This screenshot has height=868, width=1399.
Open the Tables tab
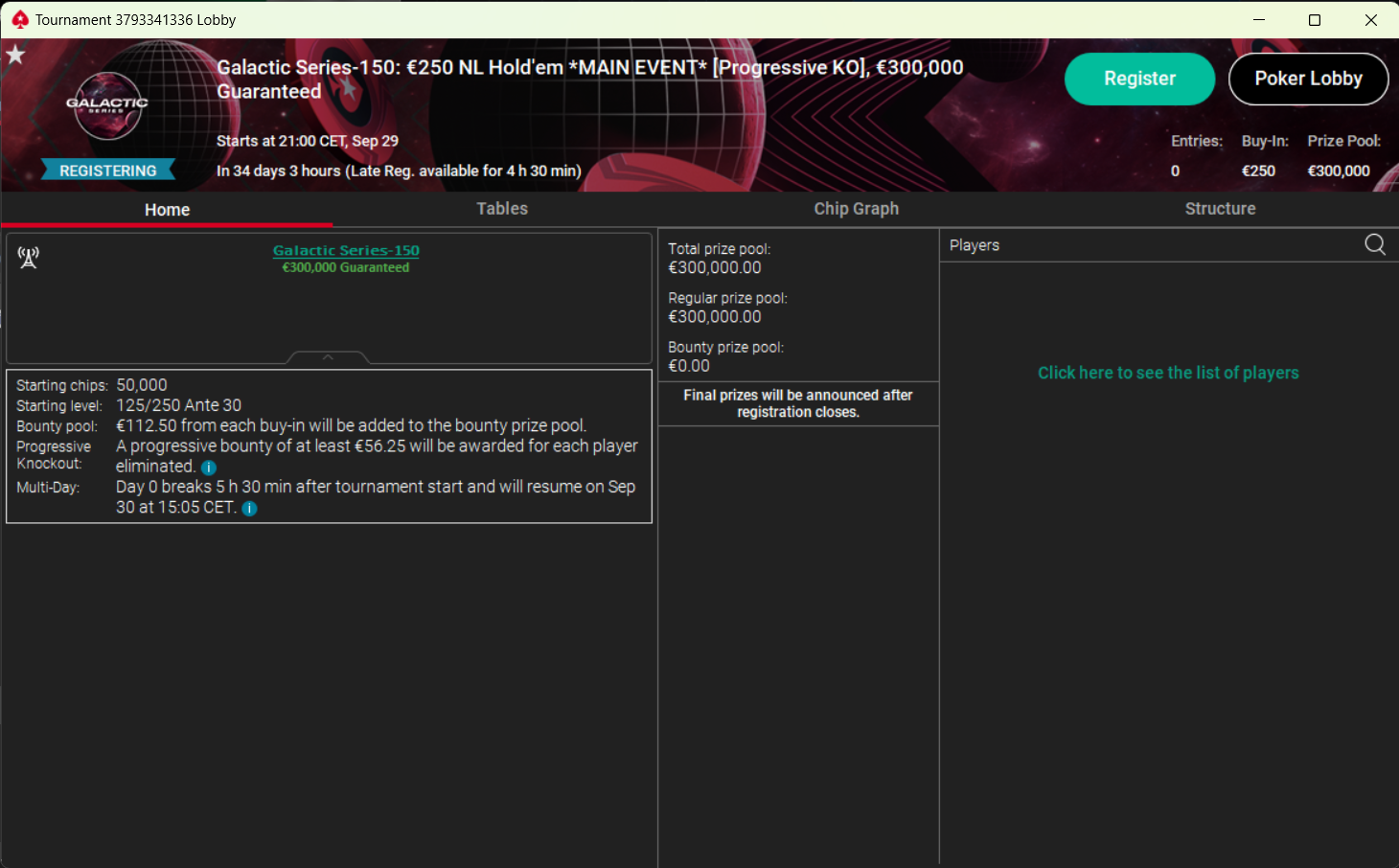[502, 209]
